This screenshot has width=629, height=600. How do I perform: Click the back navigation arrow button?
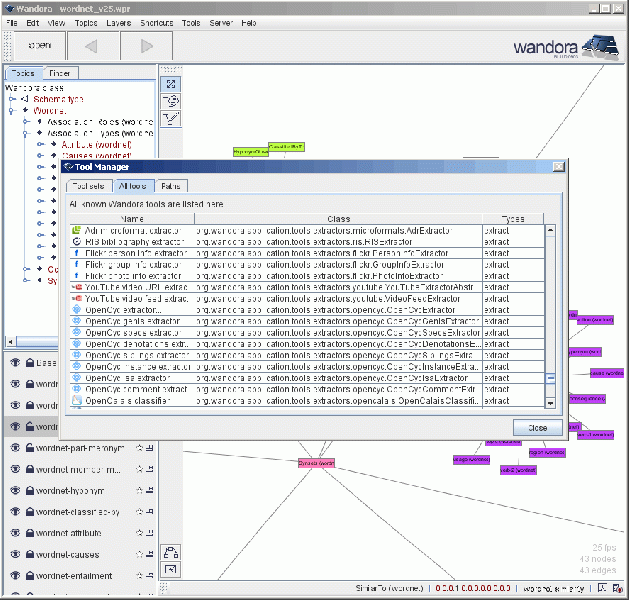pyautogui.click(x=90, y=45)
